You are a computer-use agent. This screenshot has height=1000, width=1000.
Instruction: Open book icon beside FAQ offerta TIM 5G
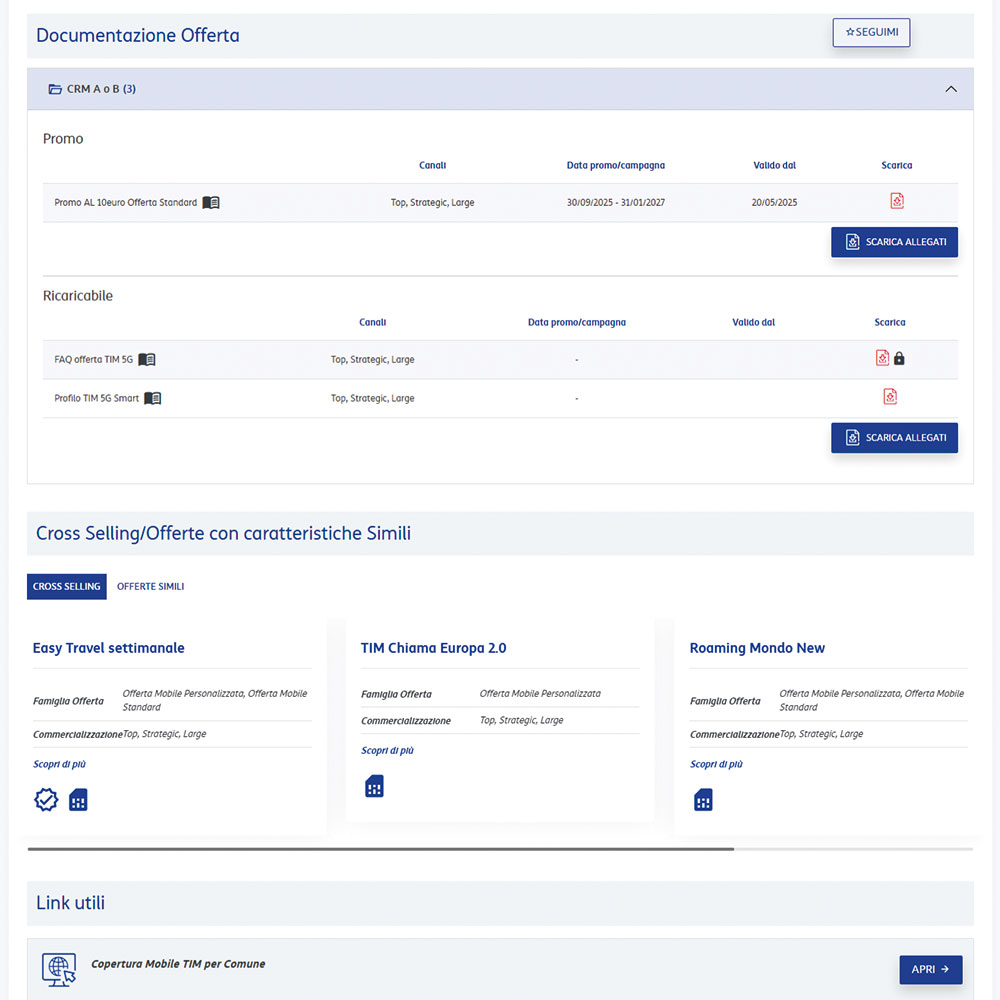tap(147, 360)
